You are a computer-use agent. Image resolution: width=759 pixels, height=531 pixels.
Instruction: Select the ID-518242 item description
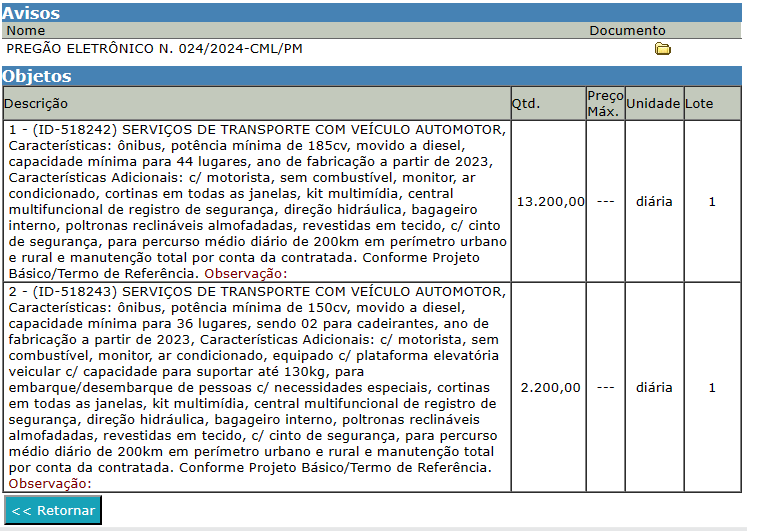coord(255,201)
